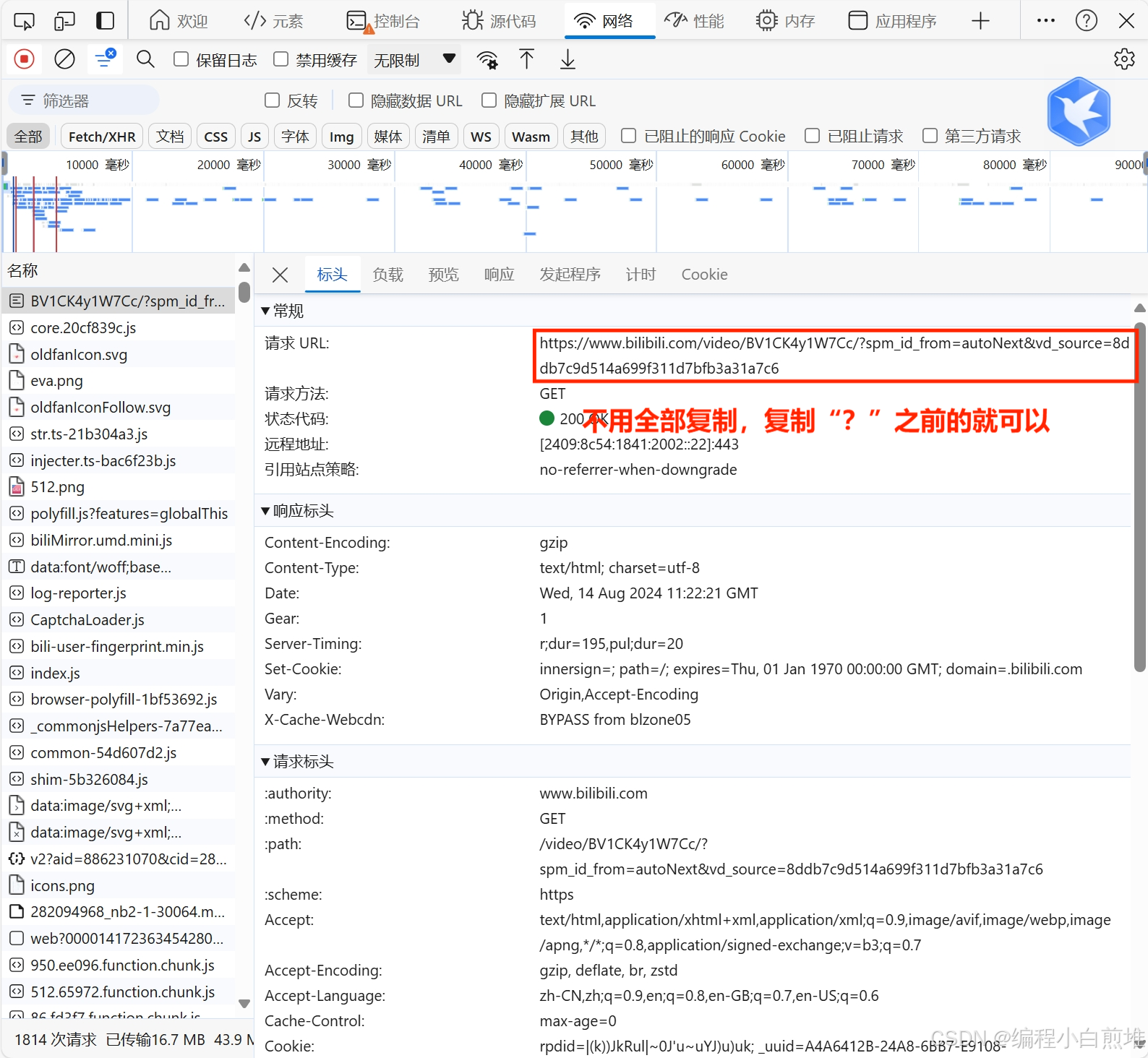Screen dimensions: 1148x1058
Task: Open the 计时 details tab
Action: tap(641, 275)
